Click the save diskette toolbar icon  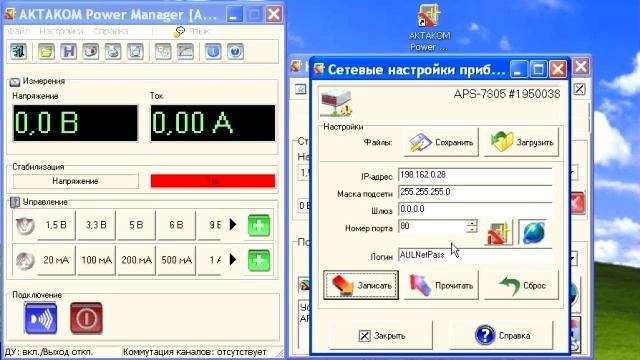(69, 51)
